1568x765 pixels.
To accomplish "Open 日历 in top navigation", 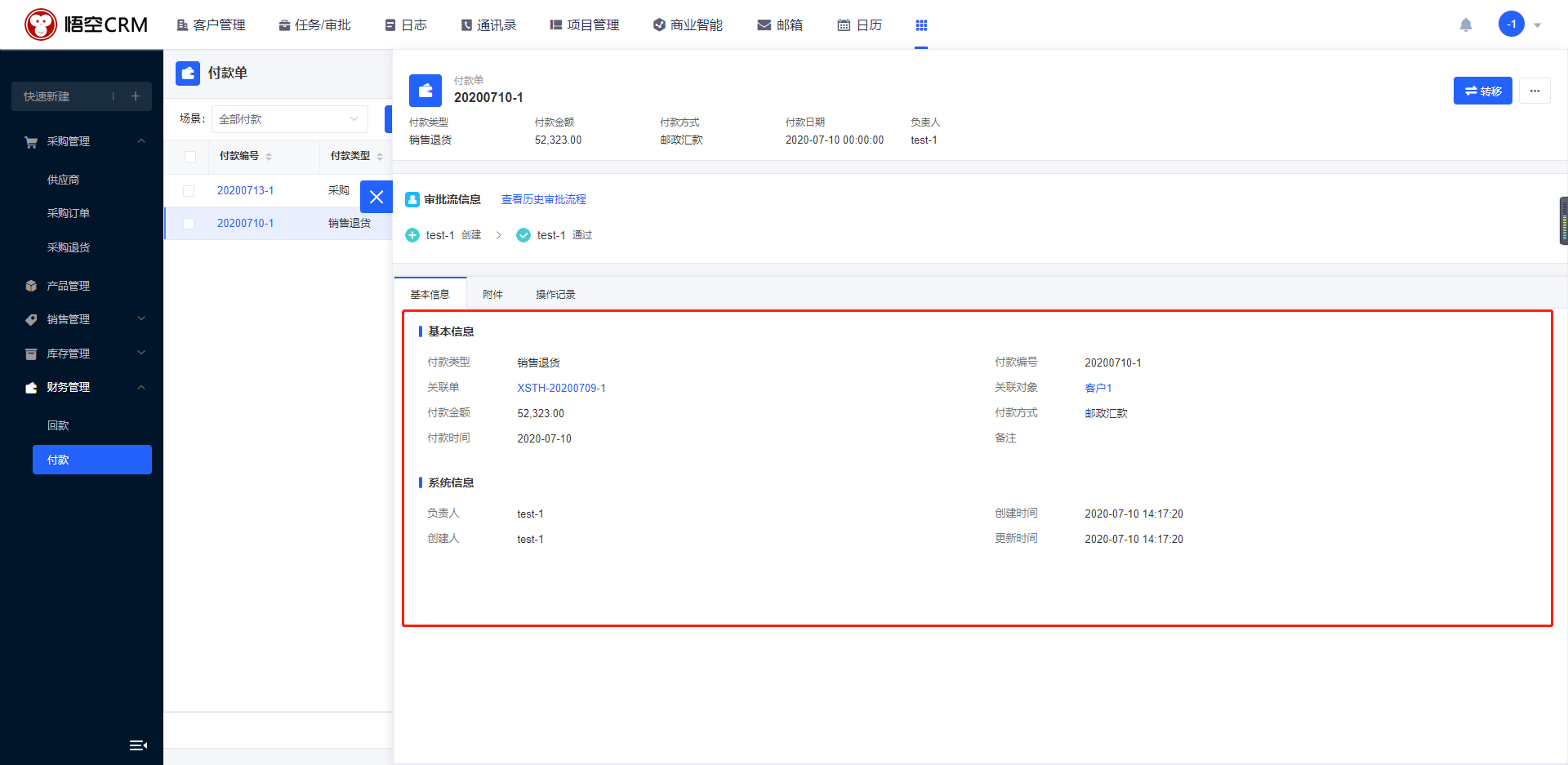I will (860, 25).
